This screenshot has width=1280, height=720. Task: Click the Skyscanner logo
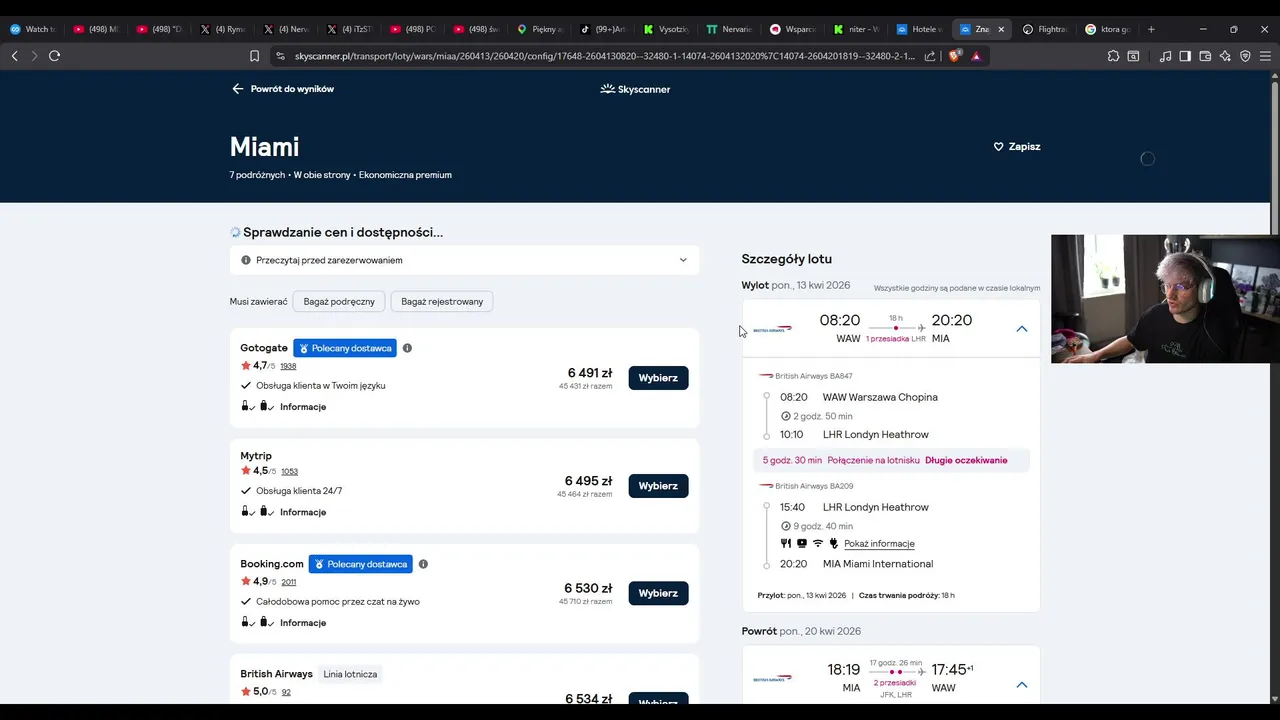coord(635,89)
